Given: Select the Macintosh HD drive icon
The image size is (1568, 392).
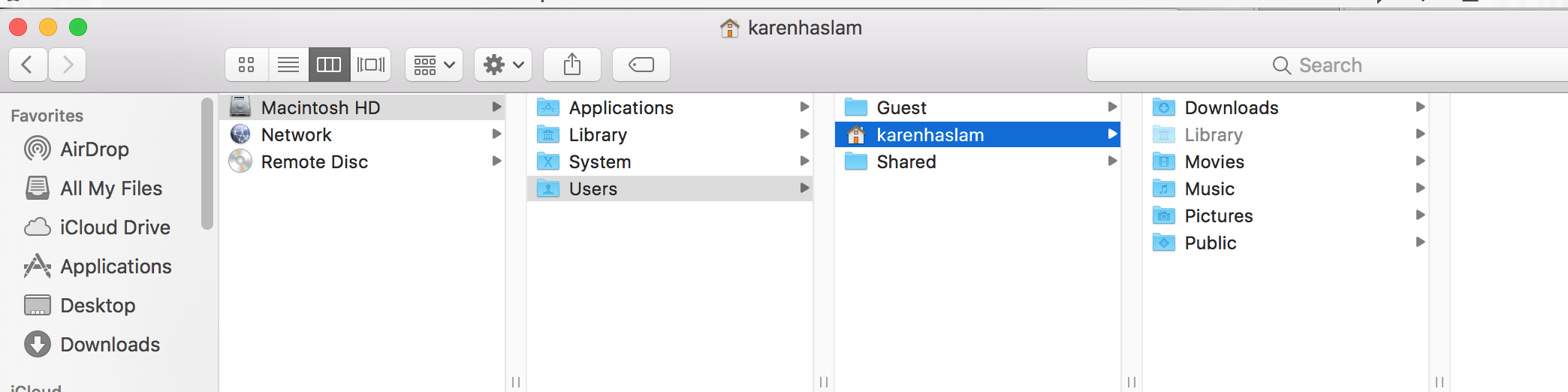Looking at the screenshot, I should 240,107.
